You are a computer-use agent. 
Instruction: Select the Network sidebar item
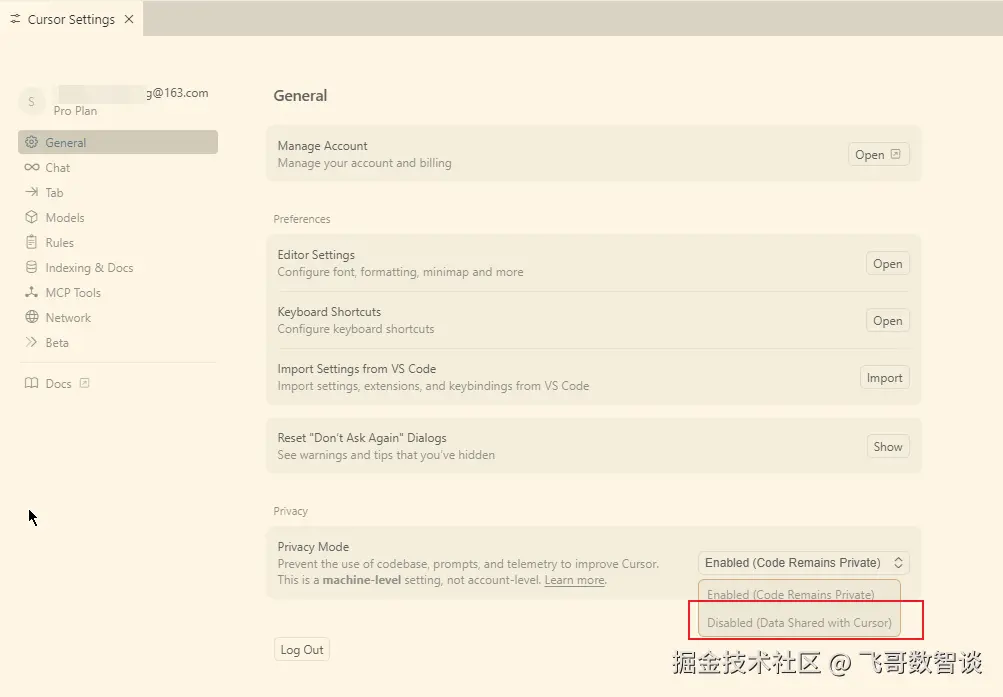tap(118, 317)
